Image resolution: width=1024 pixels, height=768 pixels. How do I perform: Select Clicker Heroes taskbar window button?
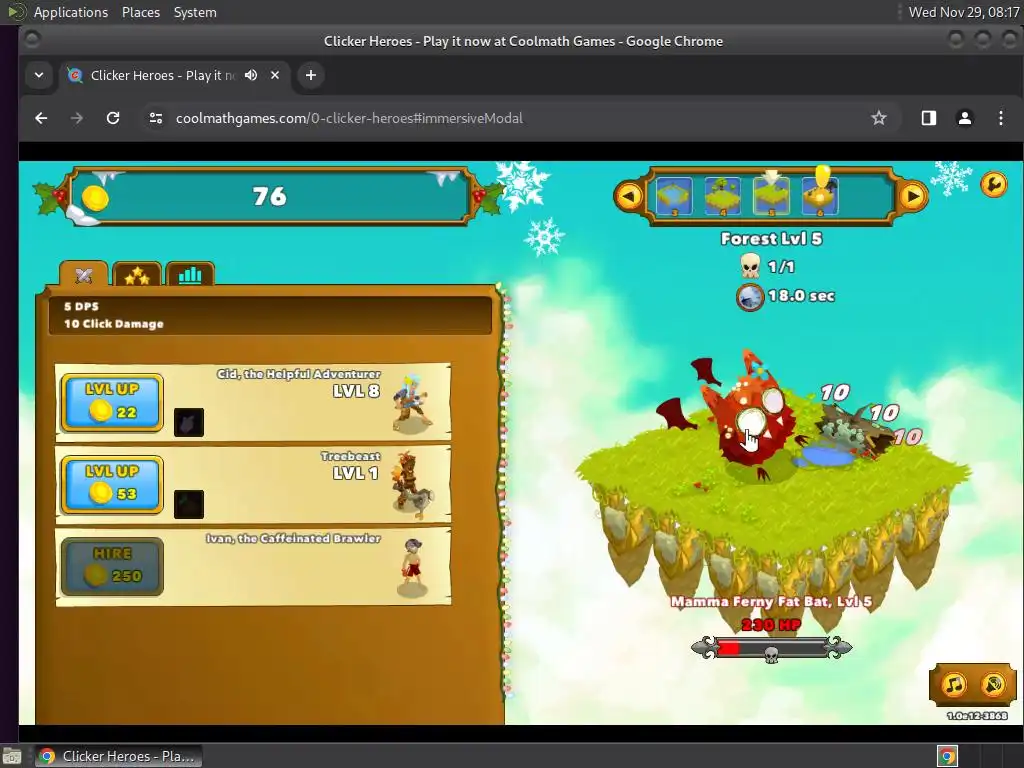118,756
